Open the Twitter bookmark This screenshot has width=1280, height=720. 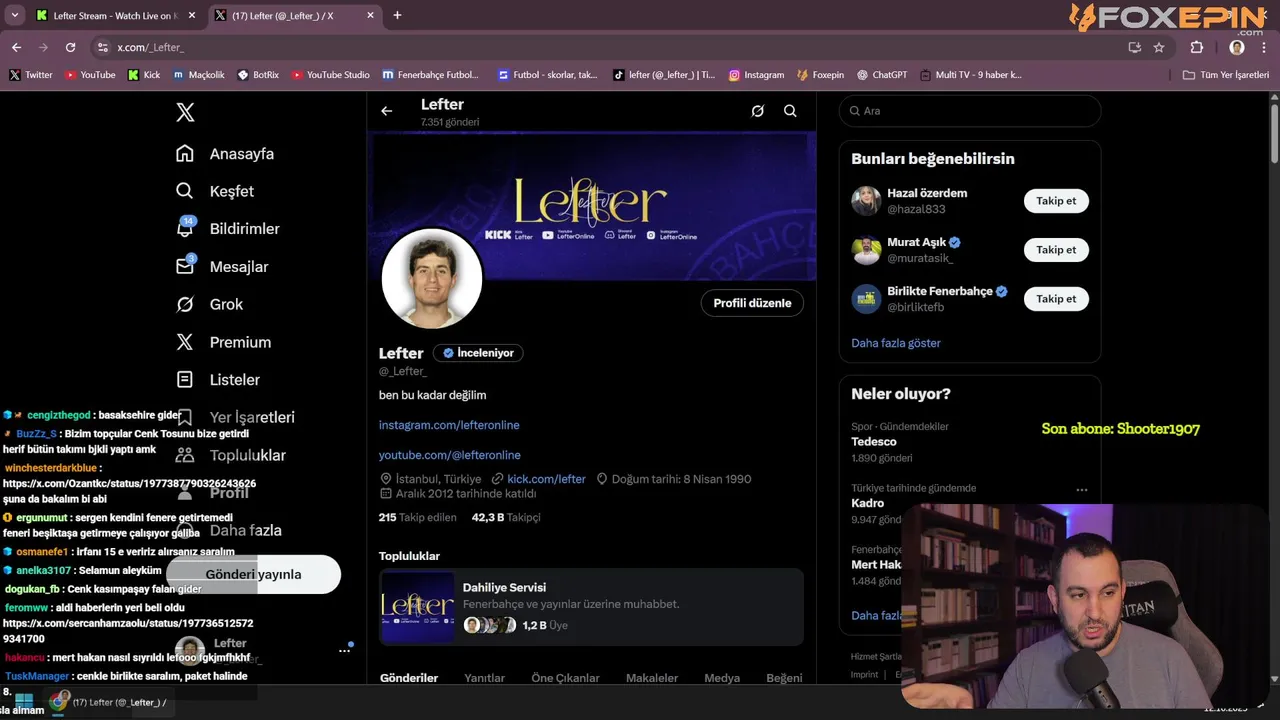click(x=31, y=75)
